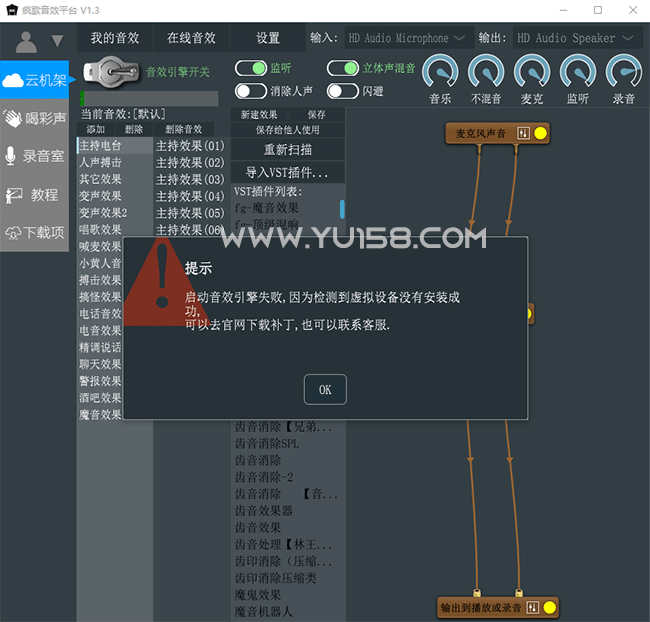Click OK in the 提示 dialog
The width and height of the screenshot is (650, 622).
[x=325, y=389]
